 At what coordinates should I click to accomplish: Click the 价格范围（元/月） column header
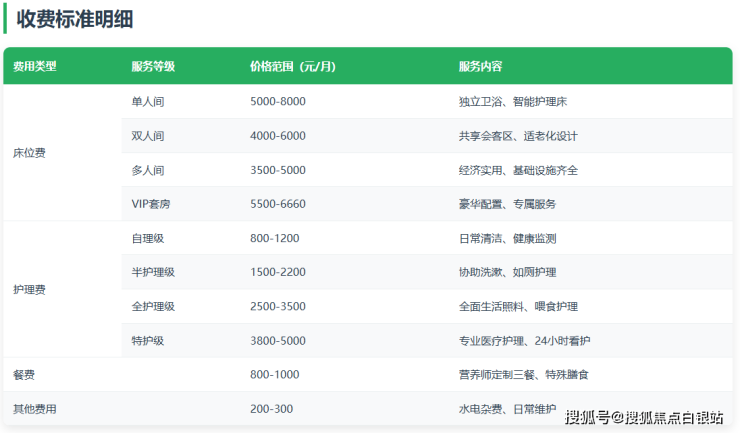(x=292, y=67)
